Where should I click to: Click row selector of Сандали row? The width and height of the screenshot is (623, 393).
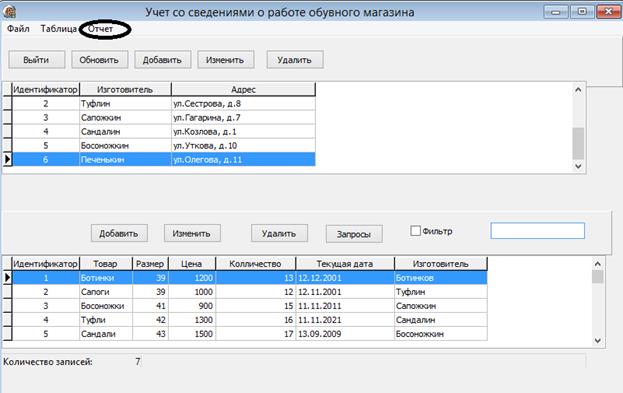(8, 334)
